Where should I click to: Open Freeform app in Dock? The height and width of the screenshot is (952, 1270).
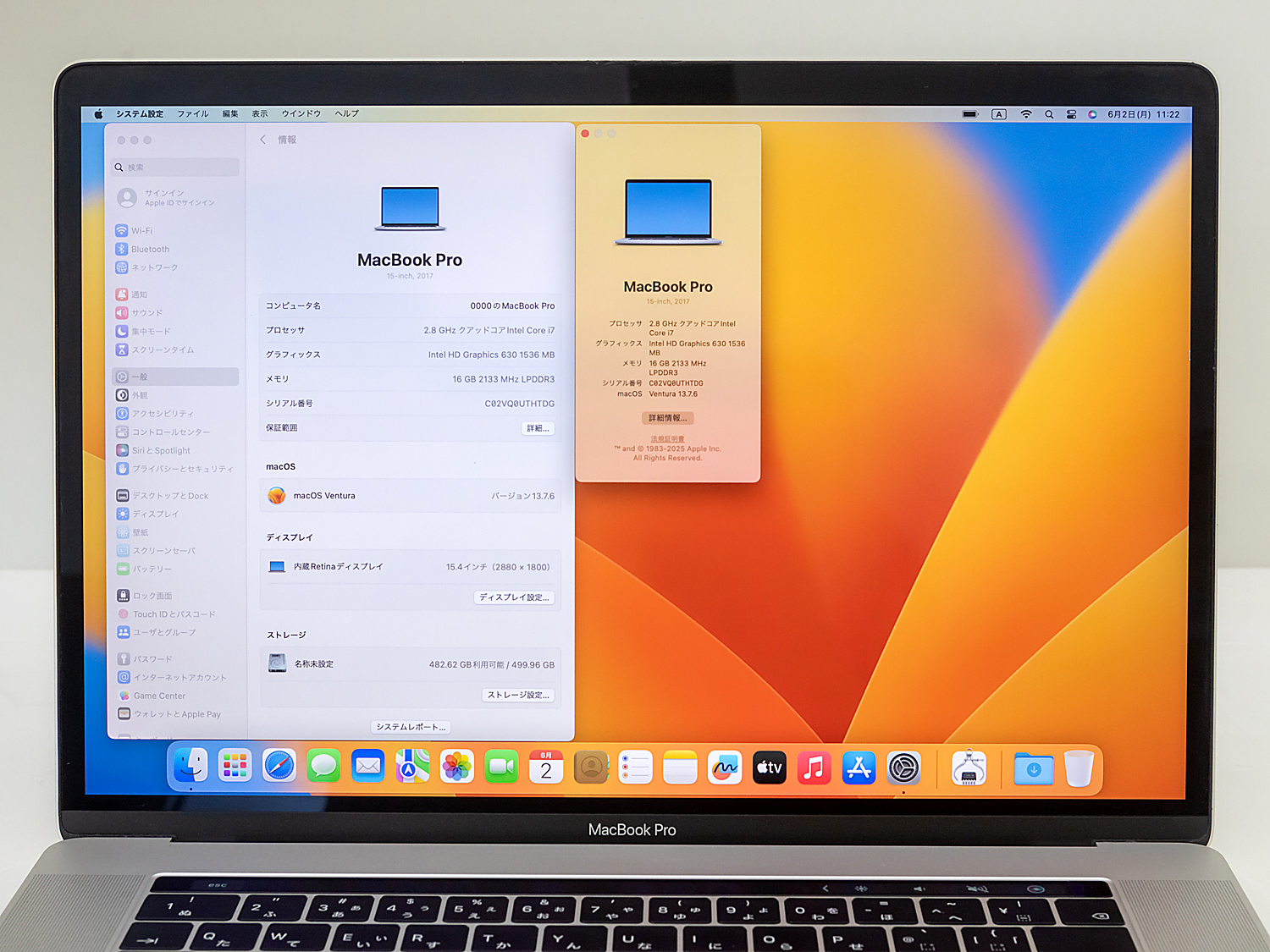pyautogui.click(x=725, y=767)
